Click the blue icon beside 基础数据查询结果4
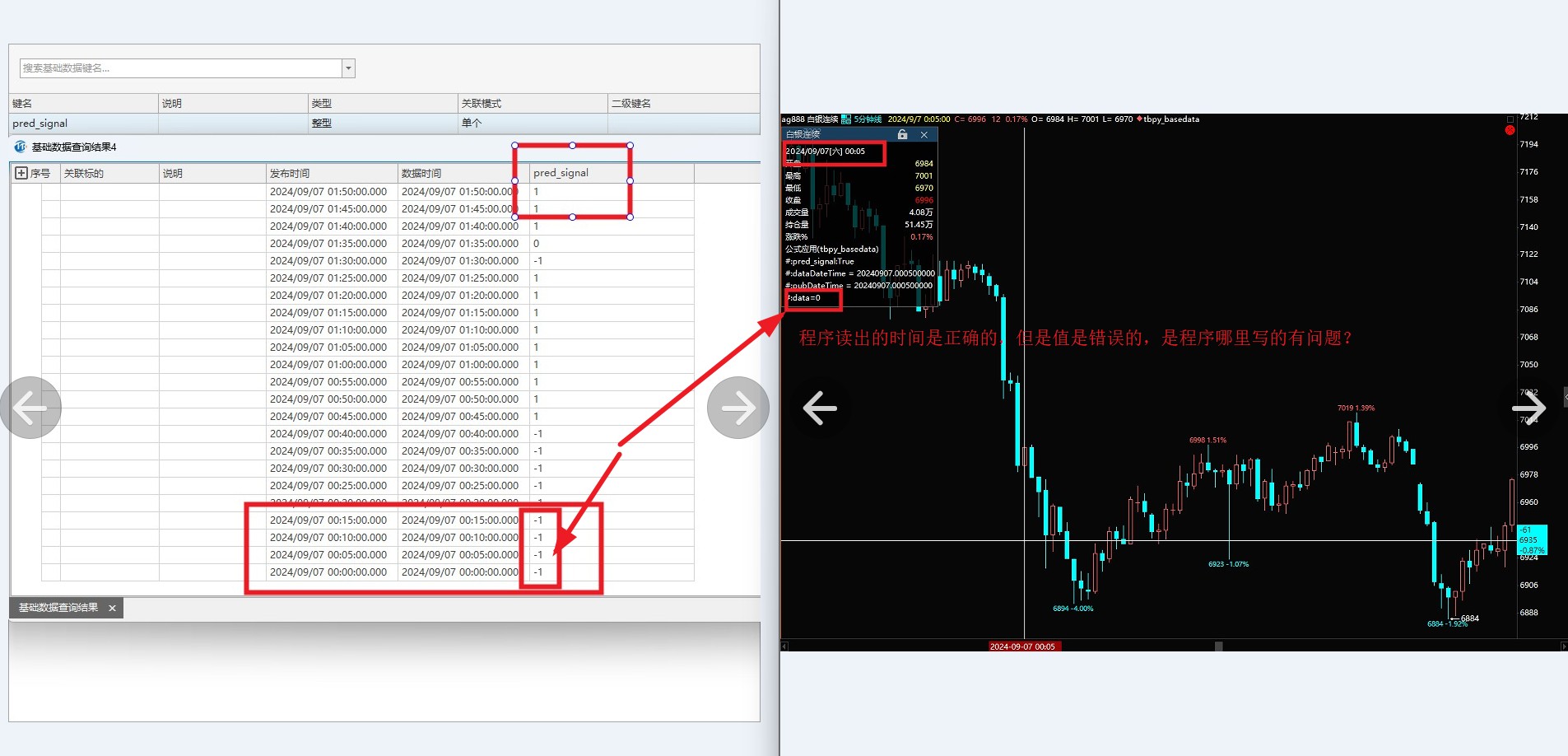Image resolution: width=1568 pixels, height=756 pixels. 21,147
